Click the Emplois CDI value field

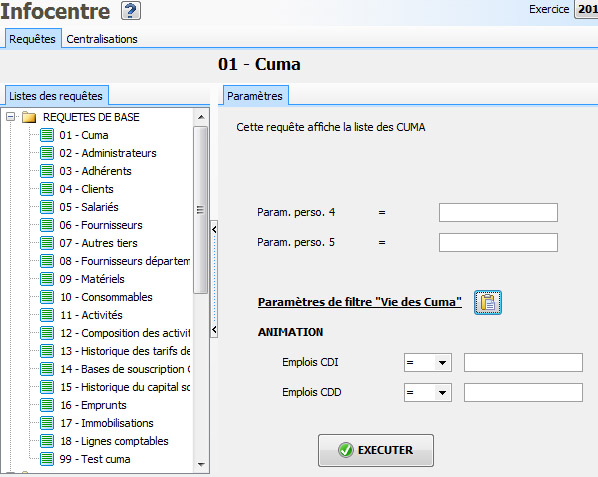(523, 363)
